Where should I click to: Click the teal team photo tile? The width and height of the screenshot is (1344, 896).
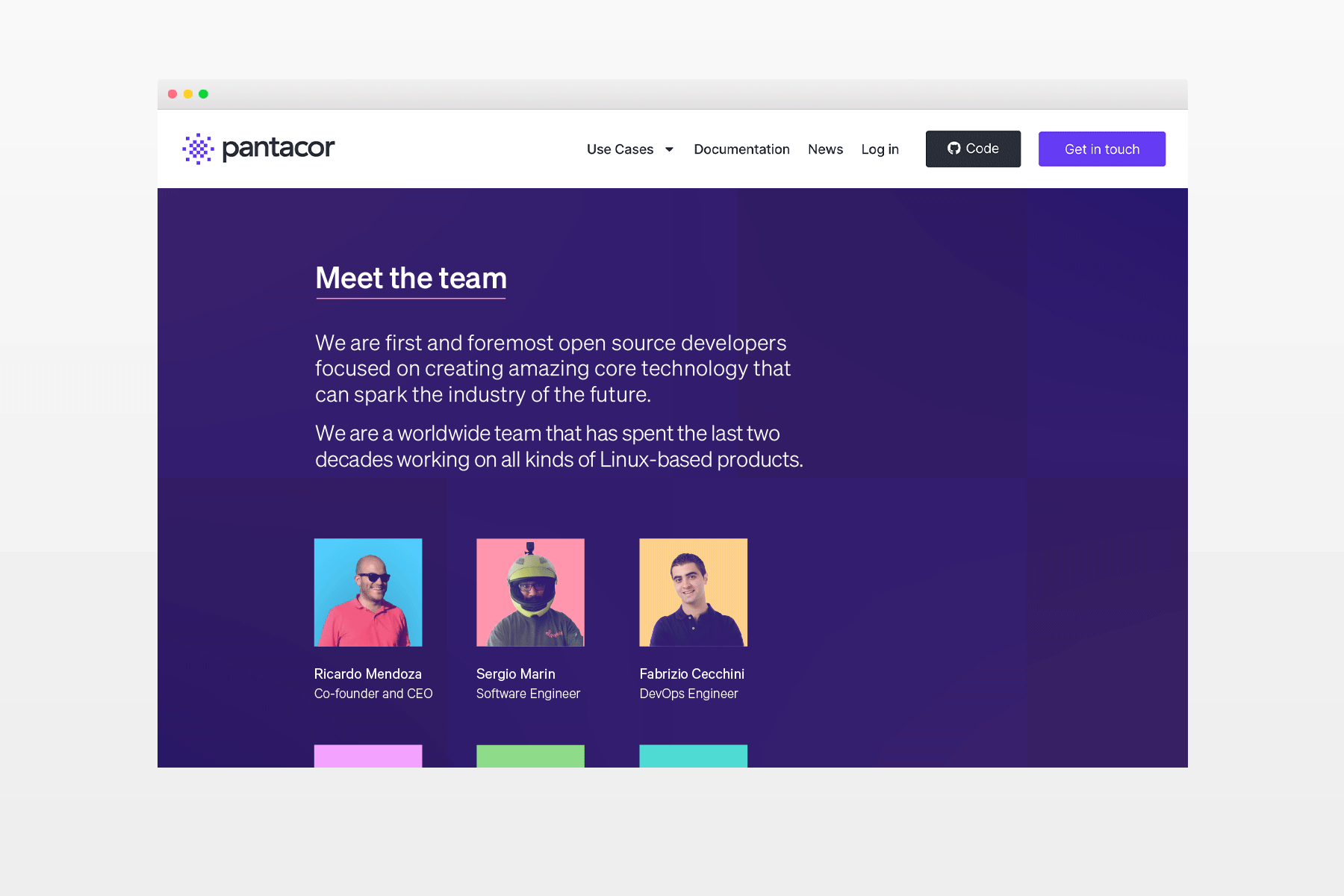pyautogui.click(x=693, y=756)
